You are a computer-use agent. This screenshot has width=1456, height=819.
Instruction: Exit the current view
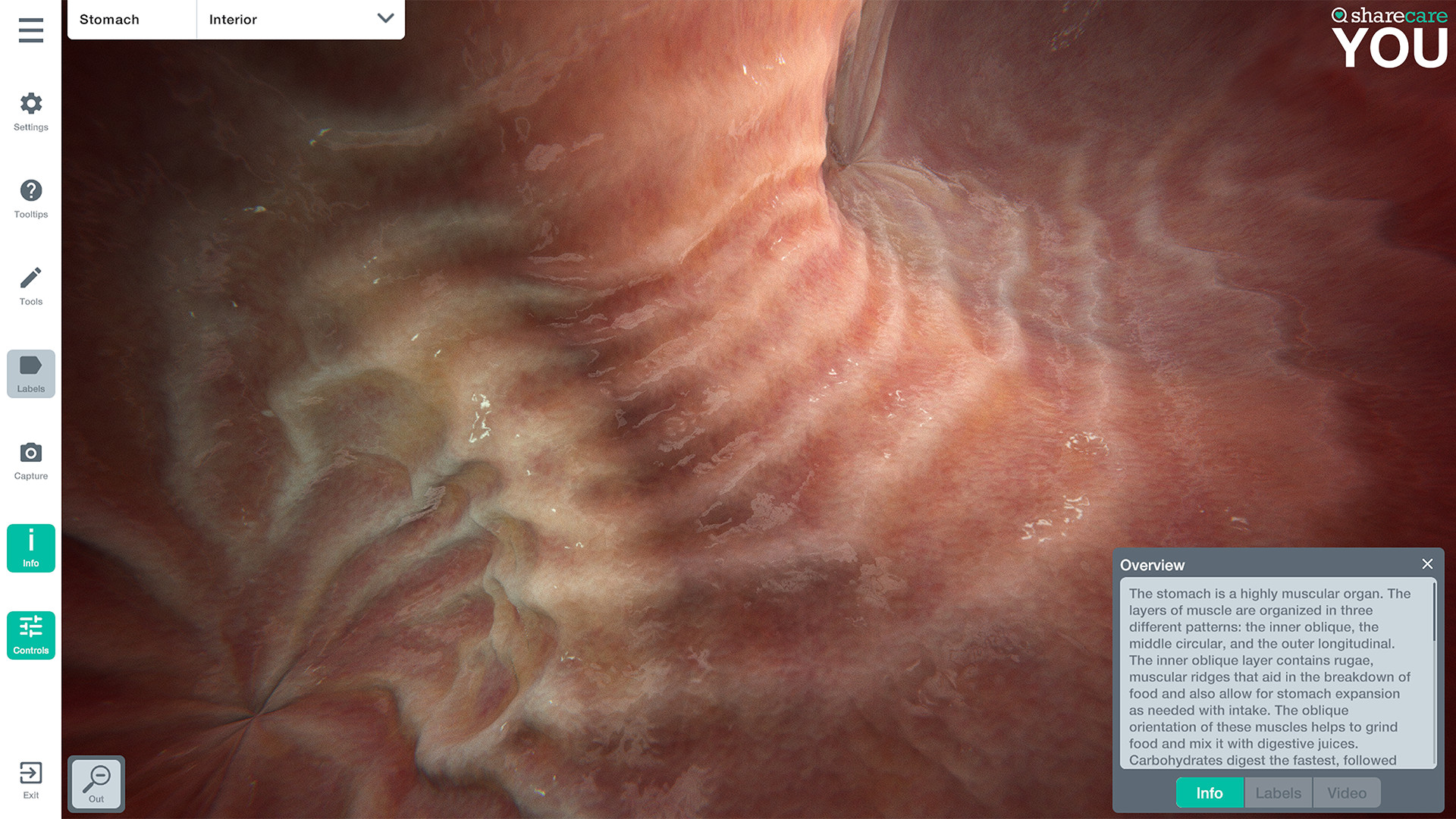[x=30, y=777]
